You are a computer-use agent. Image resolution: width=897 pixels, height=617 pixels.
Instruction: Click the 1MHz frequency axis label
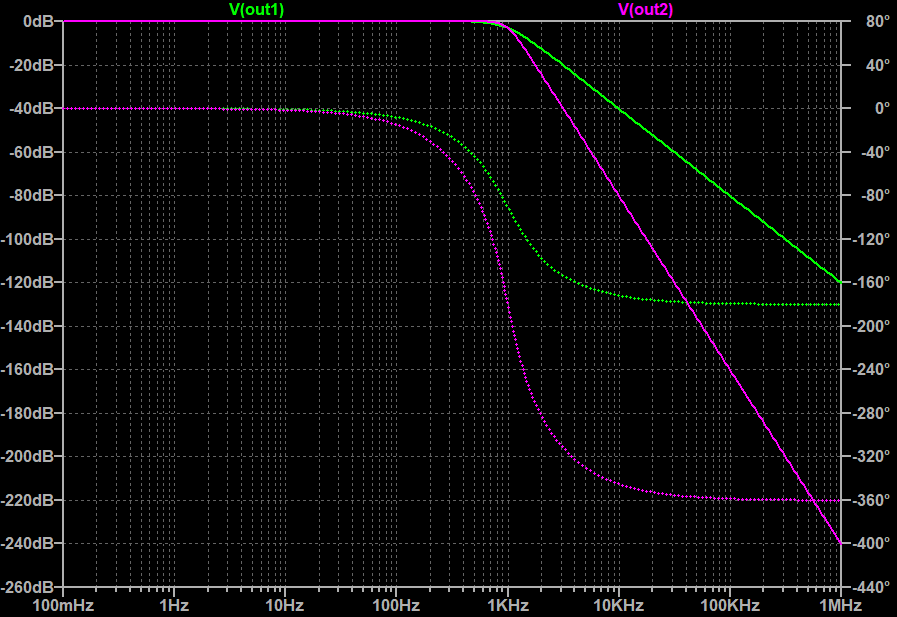[x=840, y=606]
